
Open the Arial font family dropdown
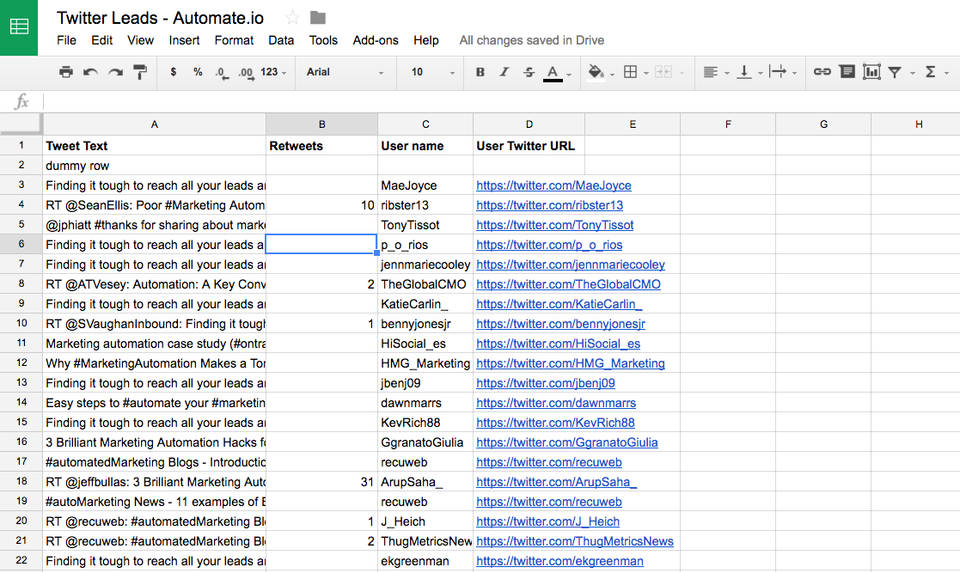click(345, 72)
